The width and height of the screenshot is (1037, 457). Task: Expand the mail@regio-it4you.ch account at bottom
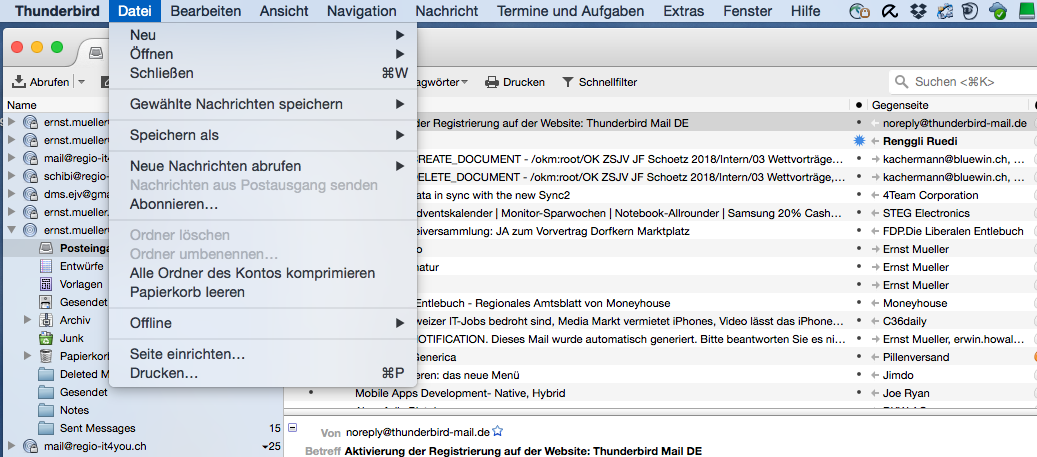[x=11, y=446]
